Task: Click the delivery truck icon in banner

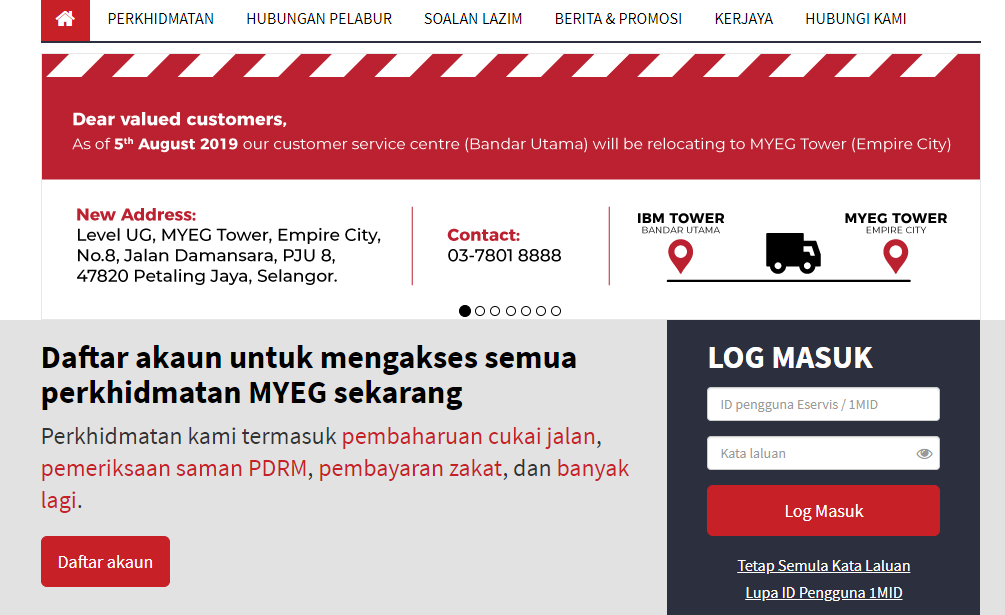Action: 793,253
